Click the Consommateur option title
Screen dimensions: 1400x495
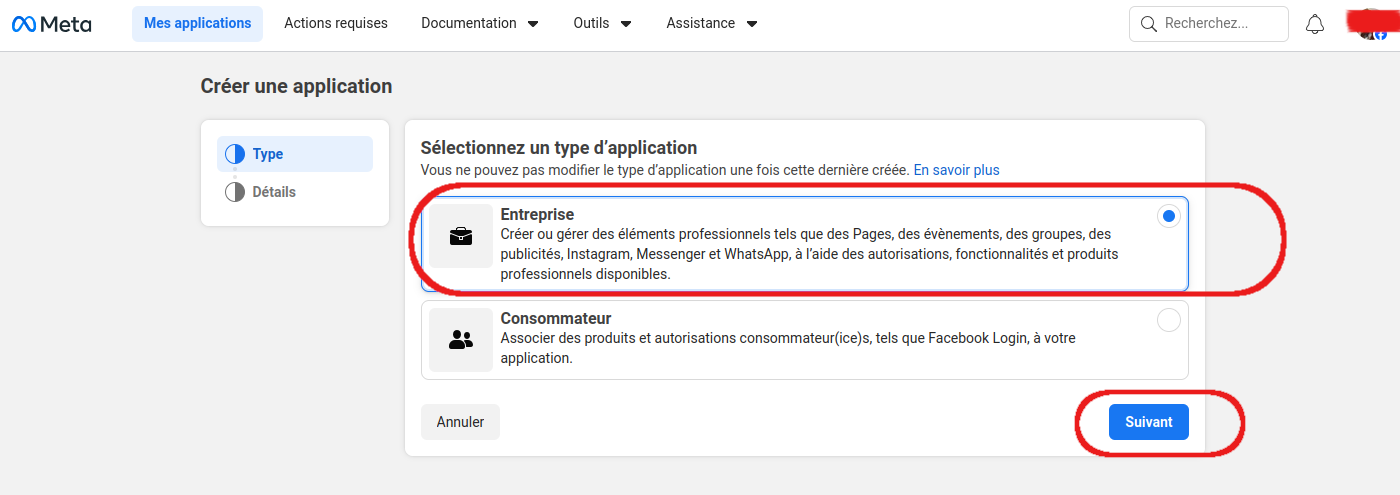(556, 319)
